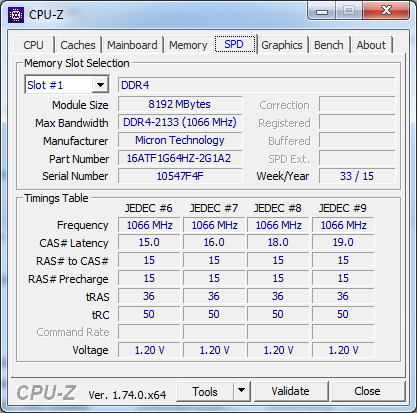This screenshot has width=417, height=413.
Task: Click the empty SPD Ext. field
Action: pos(357,158)
